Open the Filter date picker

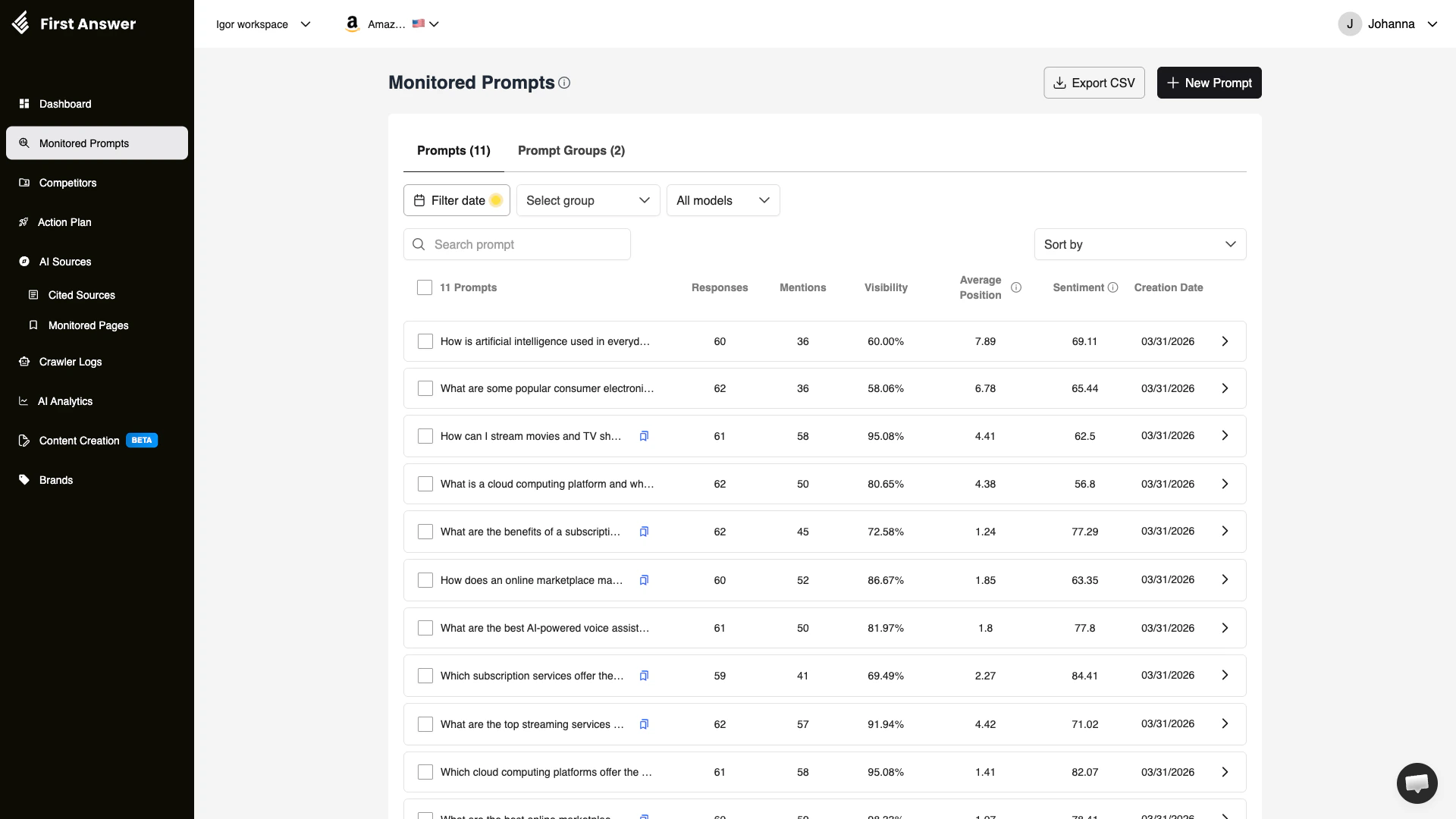pos(456,200)
